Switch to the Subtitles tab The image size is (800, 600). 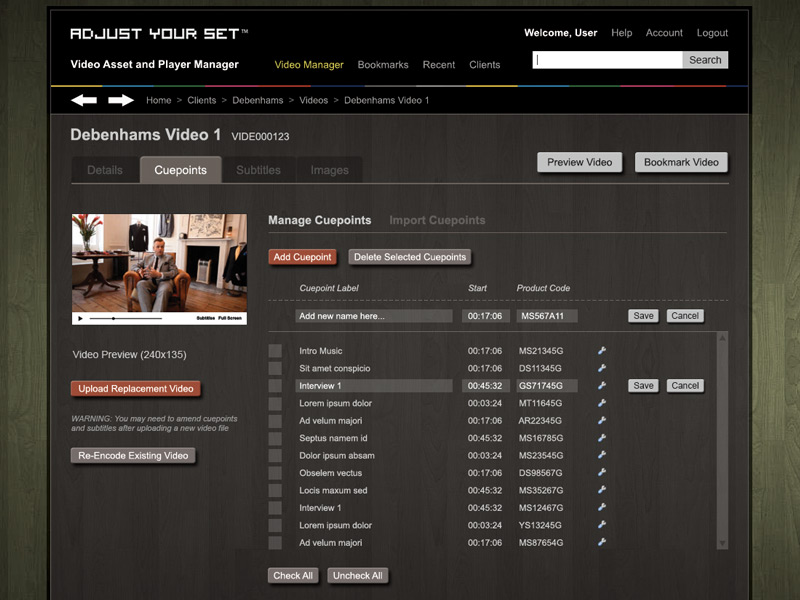coord(258,170)
